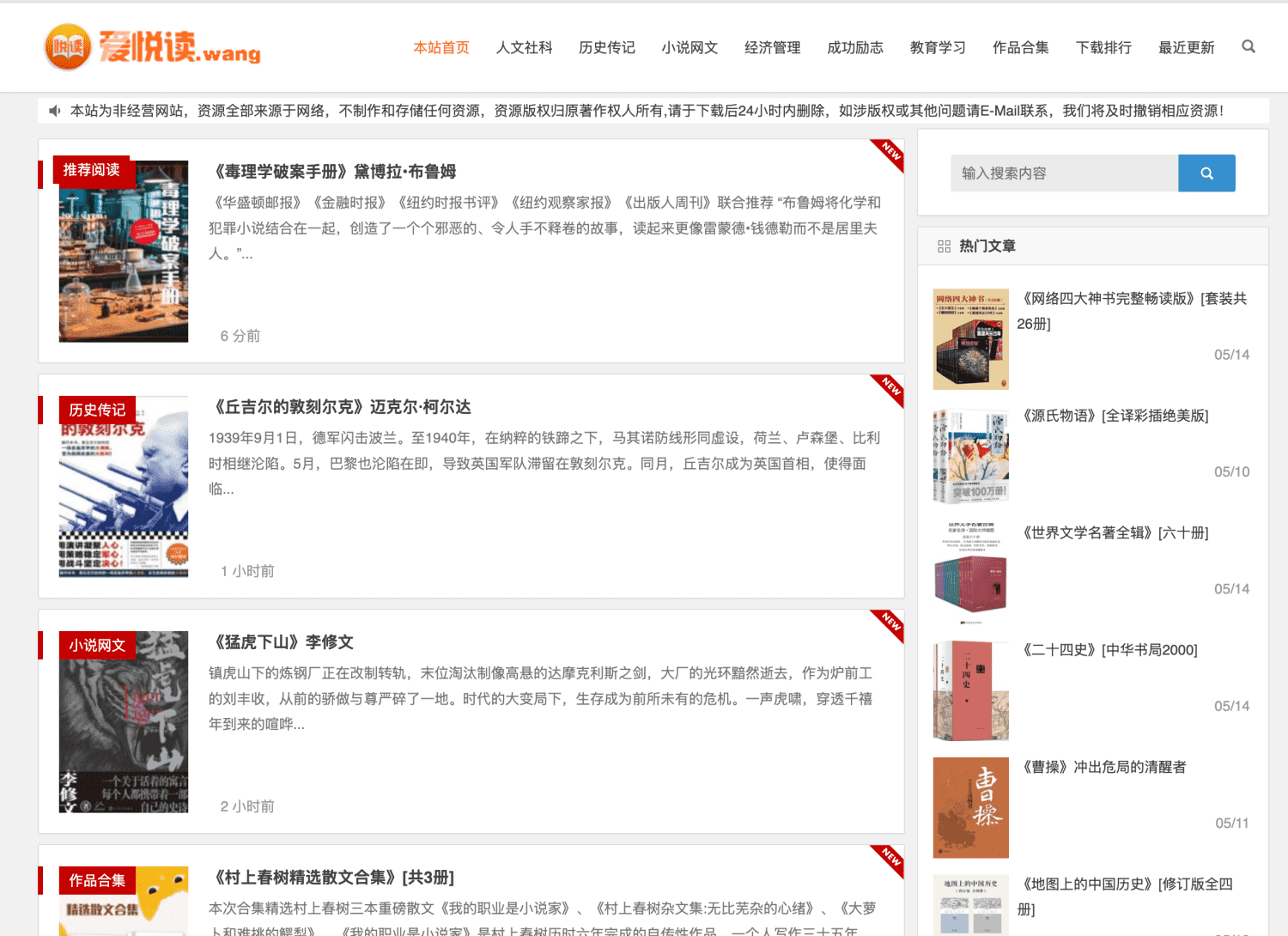Click the blue search submit button
1288x936 pixels.
pyautogui.click(x=1206, y=173)
